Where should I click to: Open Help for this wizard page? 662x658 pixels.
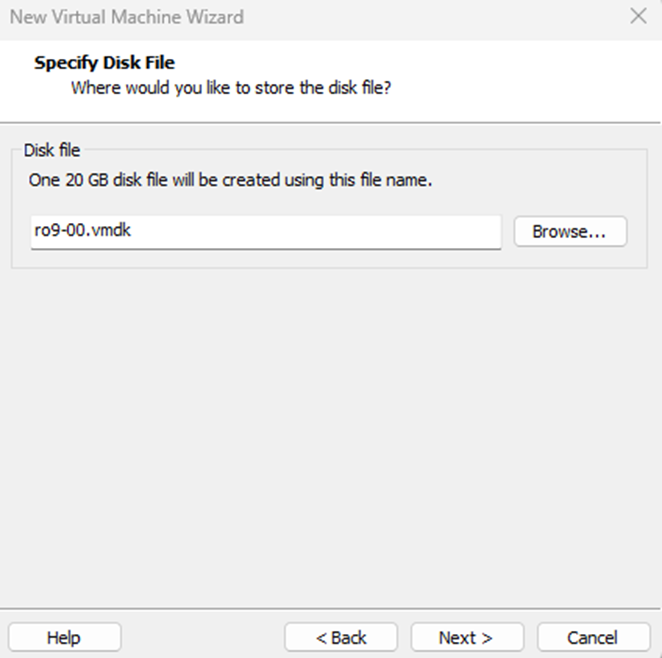(65, 637)
